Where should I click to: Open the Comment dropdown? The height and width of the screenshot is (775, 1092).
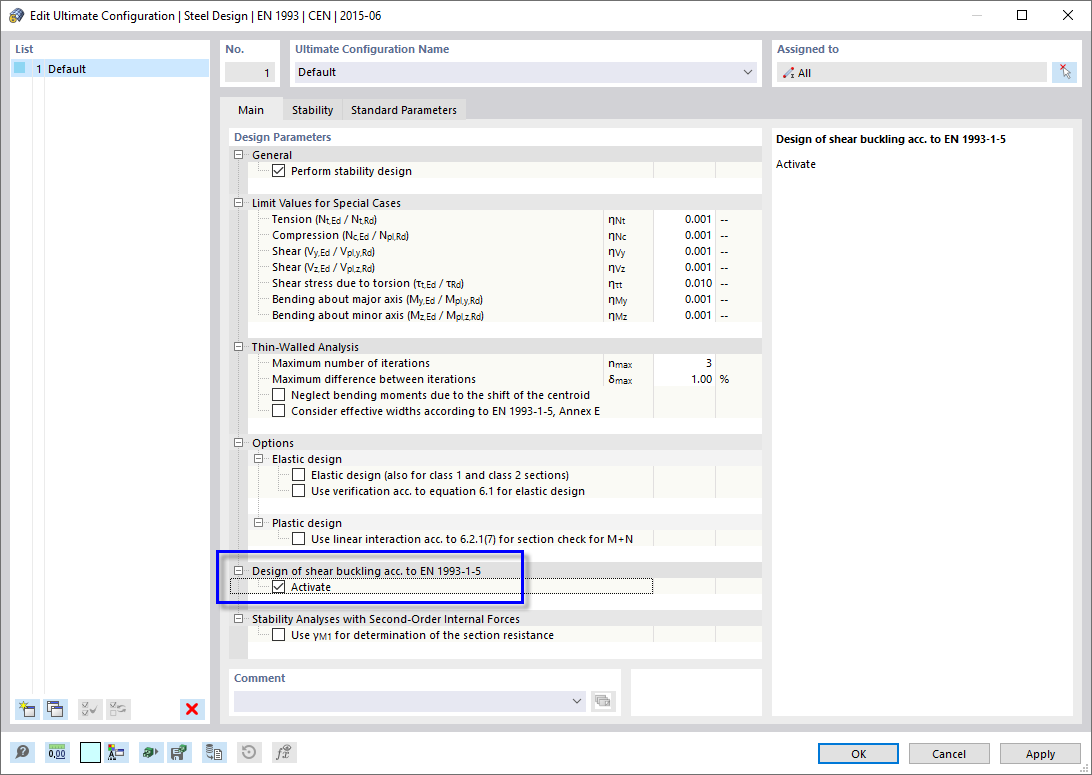(x=576, y=701)
